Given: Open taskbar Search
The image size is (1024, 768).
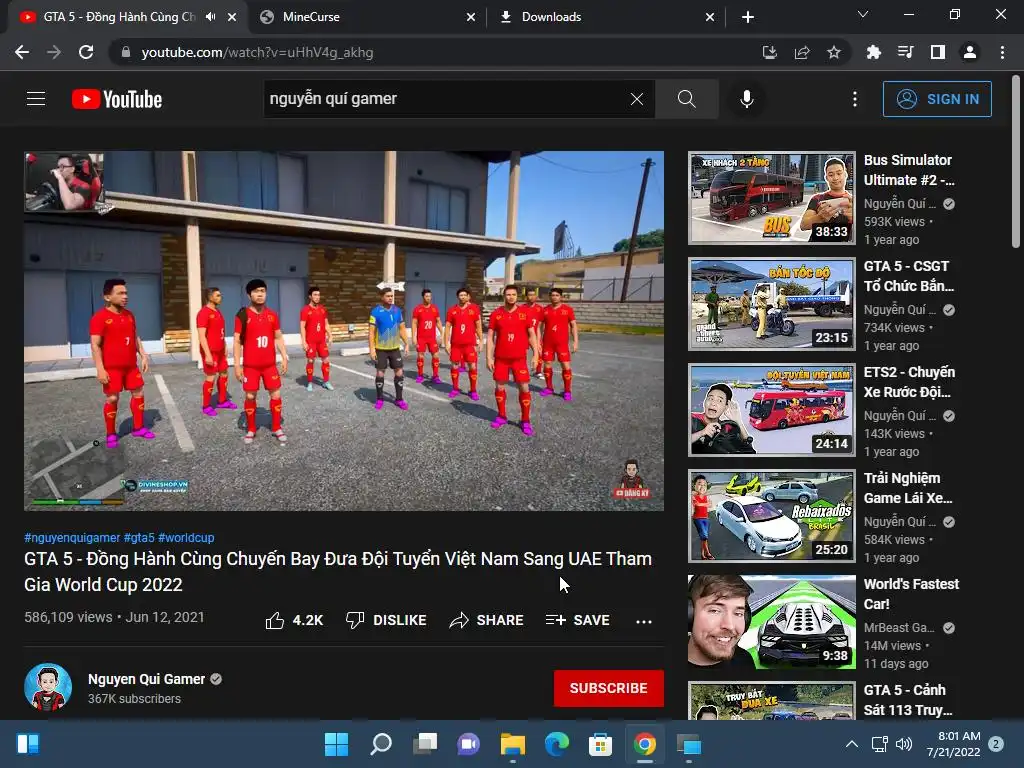Looking at the screenshot, I should [x=381, y=744].
